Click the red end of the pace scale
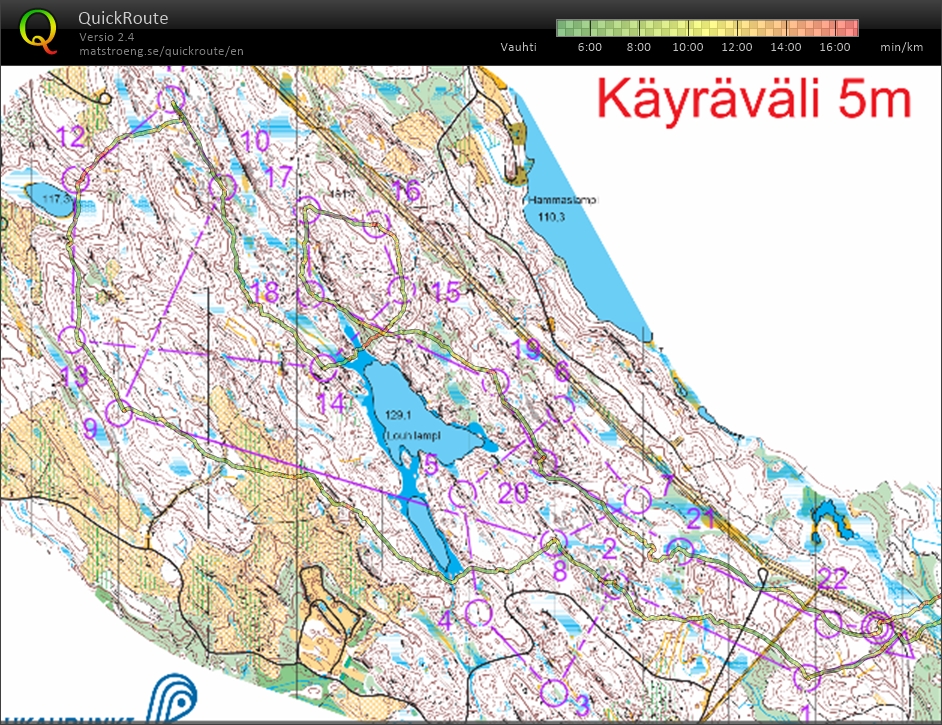The height and width of the screenshot is (725, 942). click(x=851, y=27)
